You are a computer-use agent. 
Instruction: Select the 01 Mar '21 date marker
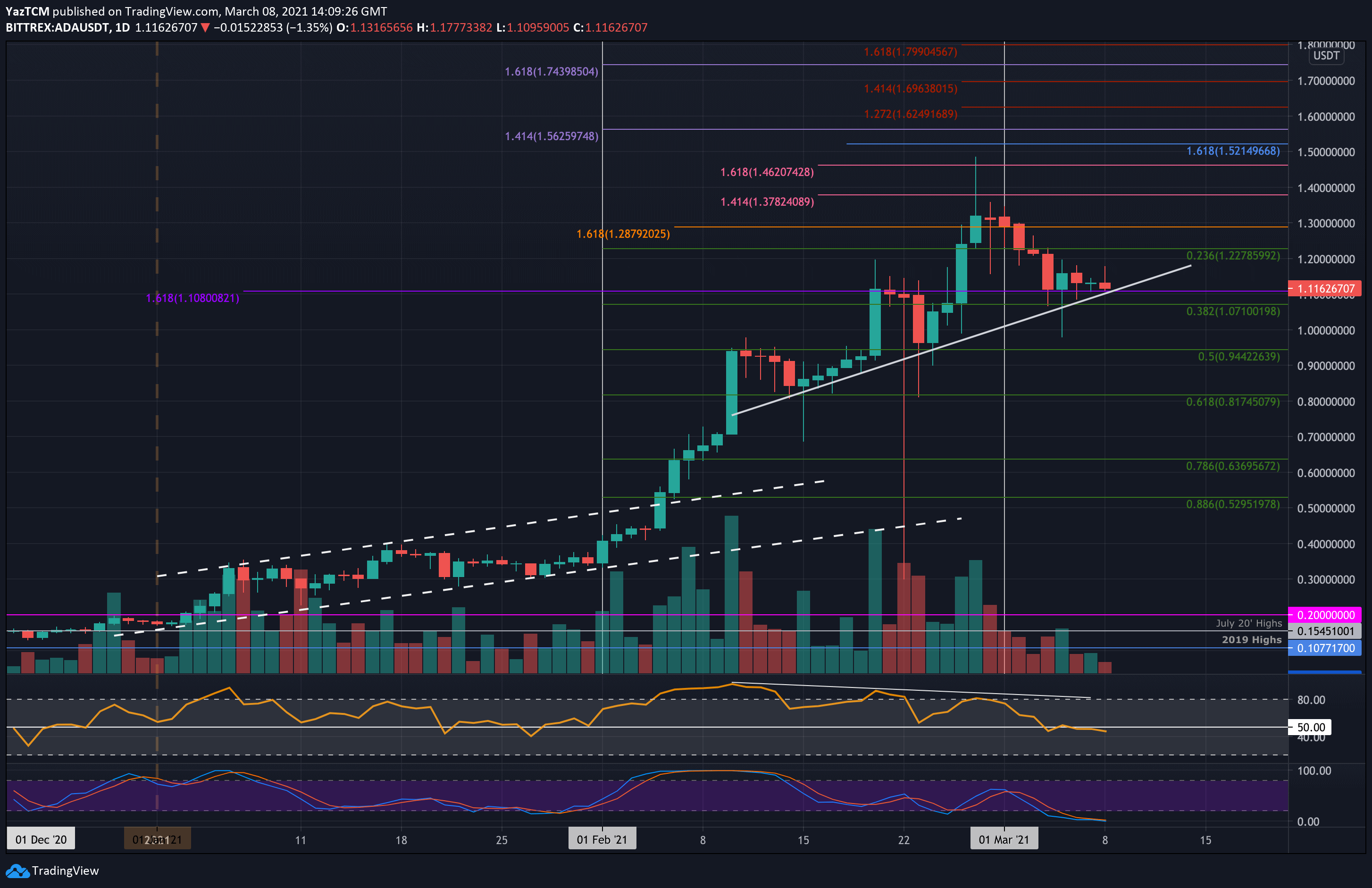[1004, 839]
